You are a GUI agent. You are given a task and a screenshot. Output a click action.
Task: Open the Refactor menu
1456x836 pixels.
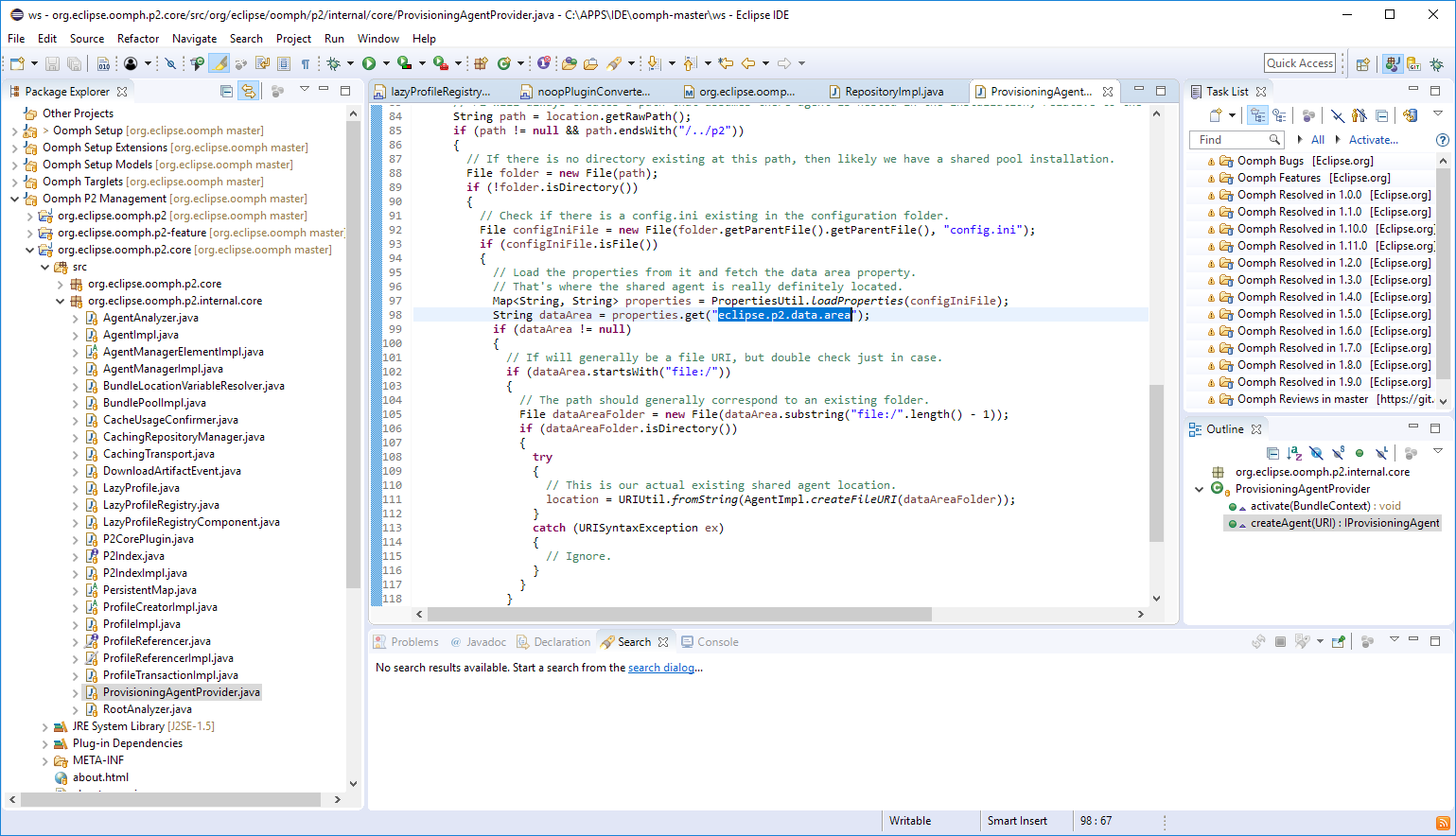(x=138, y=39)
